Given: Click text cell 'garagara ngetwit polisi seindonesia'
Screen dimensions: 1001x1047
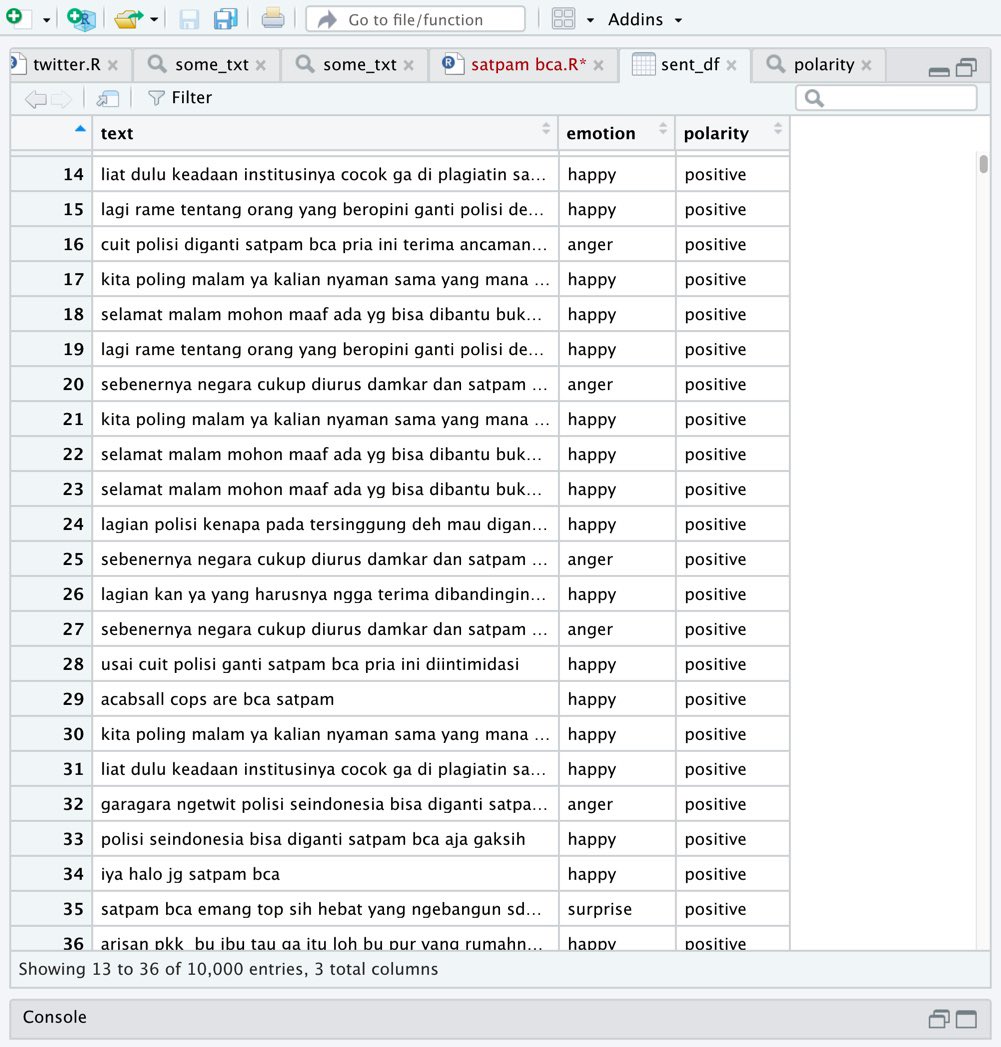Looking at the screenshot, I should coord(324,804).
